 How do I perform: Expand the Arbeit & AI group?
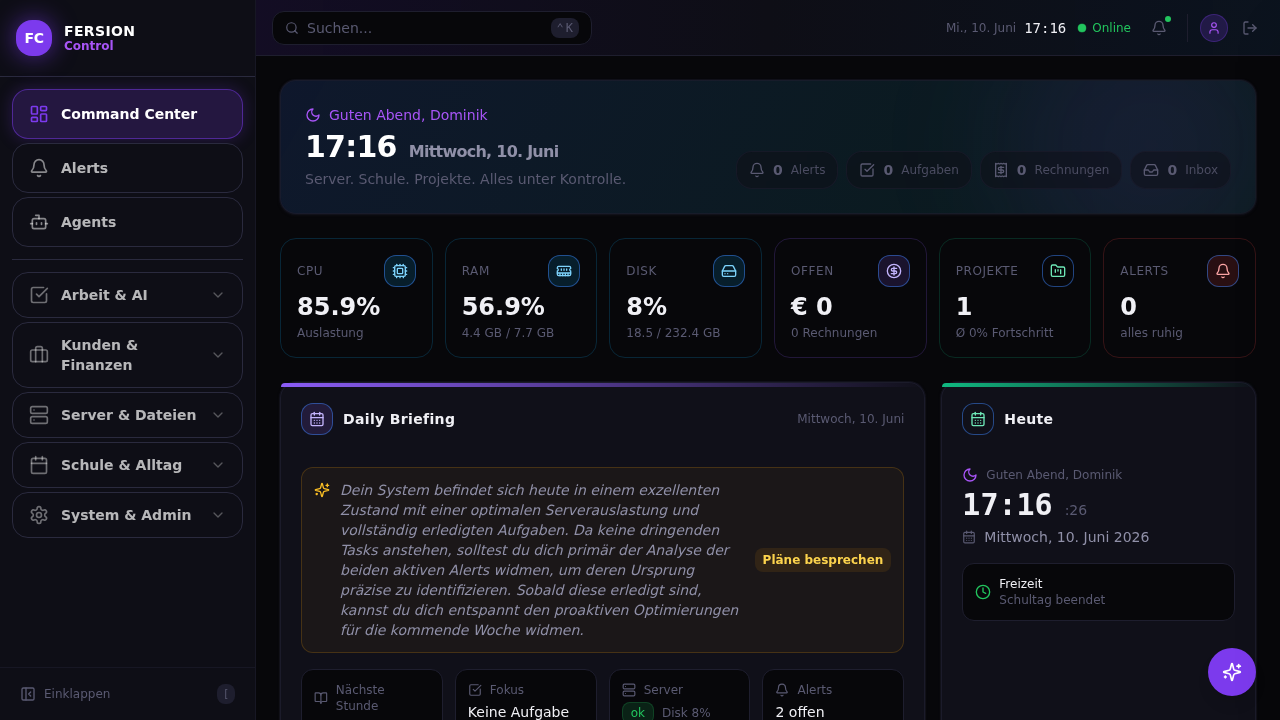[127, 295]
